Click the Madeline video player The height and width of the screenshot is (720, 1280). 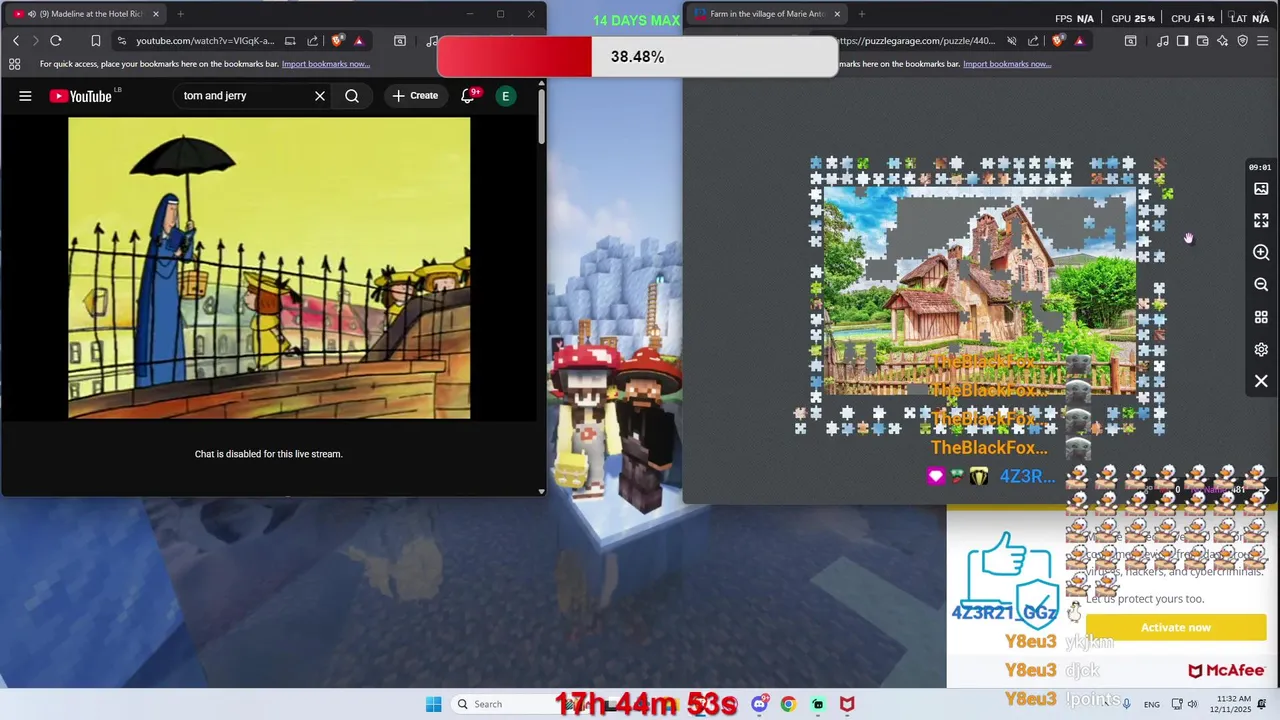pos(269,268)
